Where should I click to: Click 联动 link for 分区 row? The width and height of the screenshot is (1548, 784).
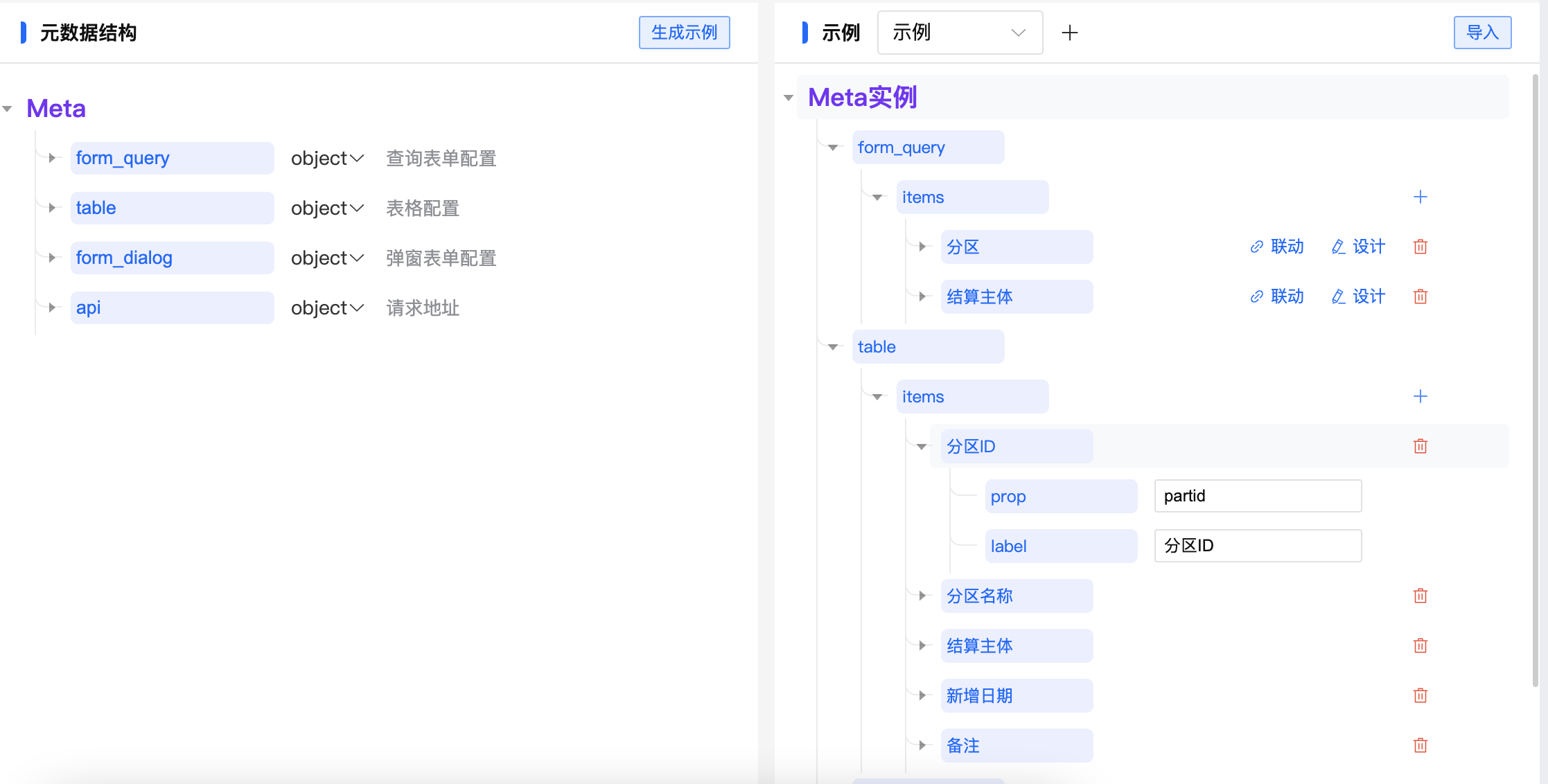coord(1277,247)
